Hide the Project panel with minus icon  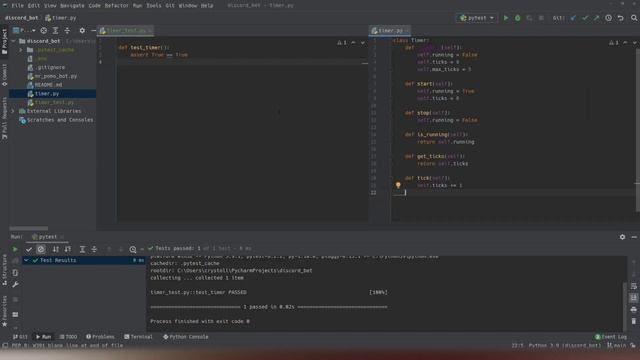pyautogui.click(x=93, y=31)
